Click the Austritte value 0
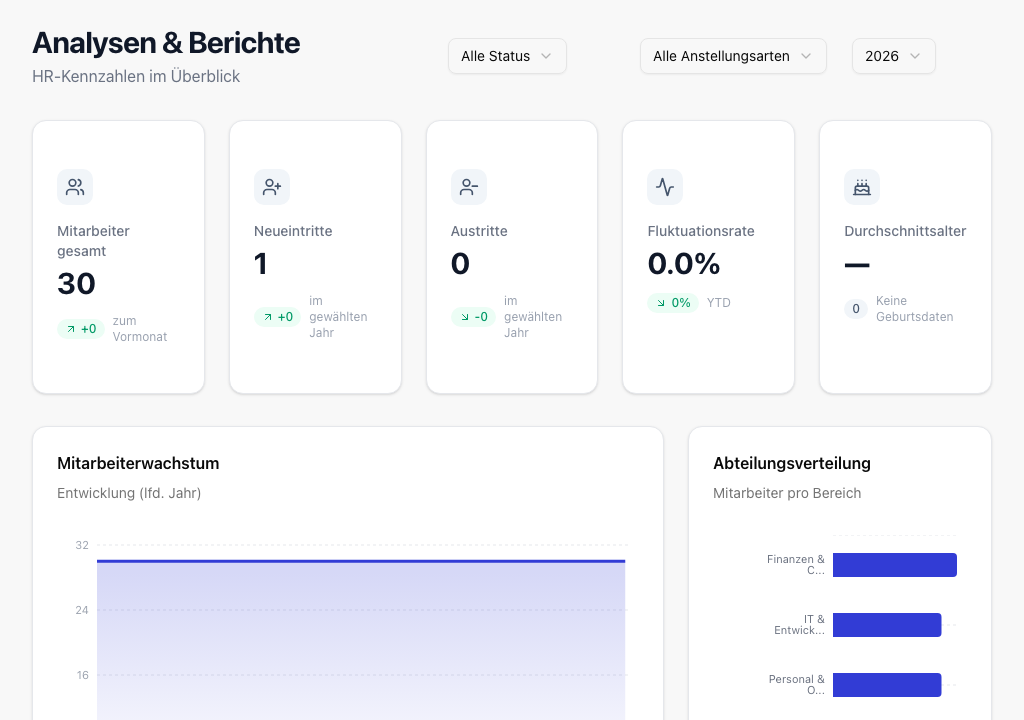The width and height of the screenshot is (1024, 720). point(460,264)
